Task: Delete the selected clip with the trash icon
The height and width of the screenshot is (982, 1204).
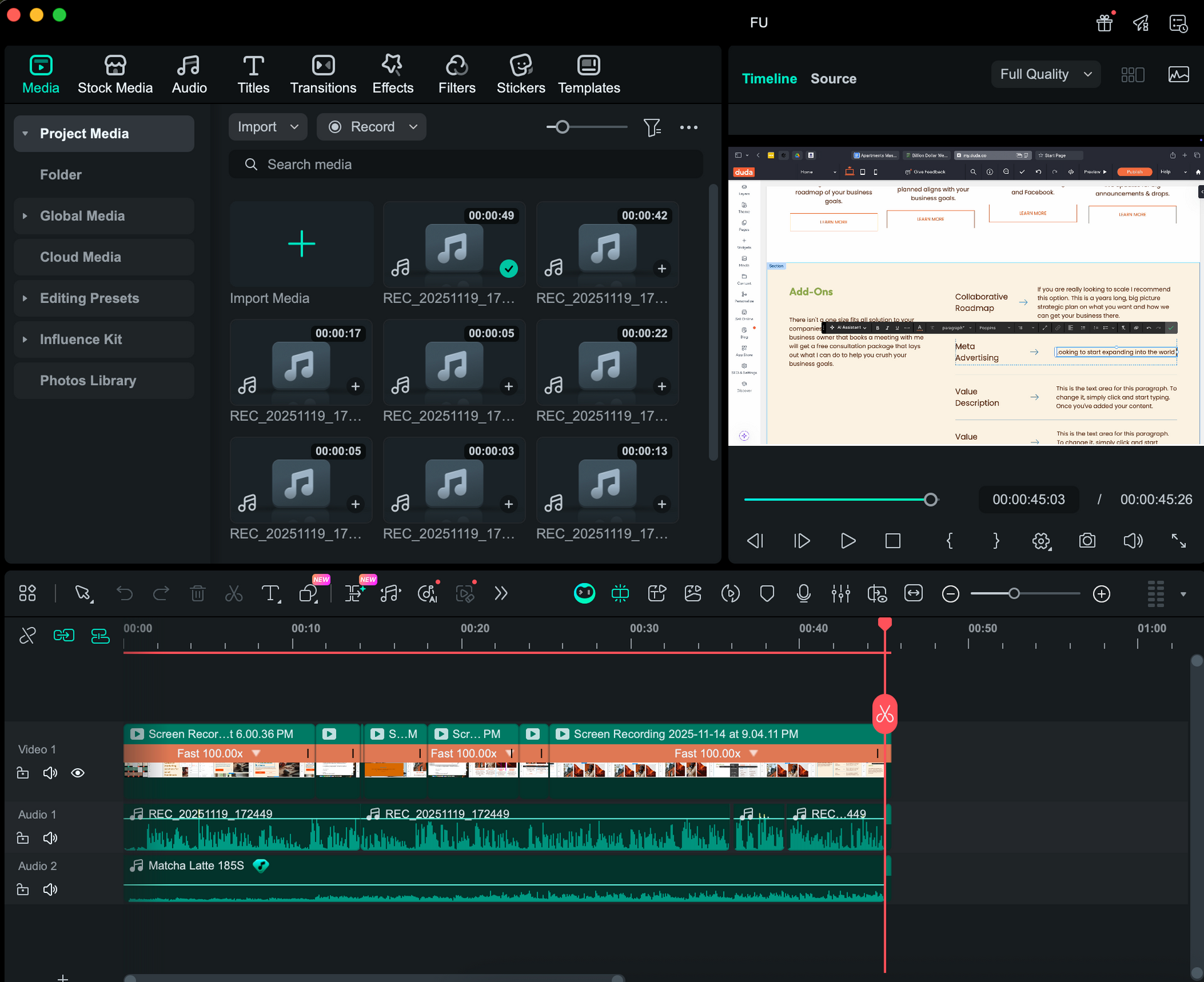Action: (x=198, y=593)
